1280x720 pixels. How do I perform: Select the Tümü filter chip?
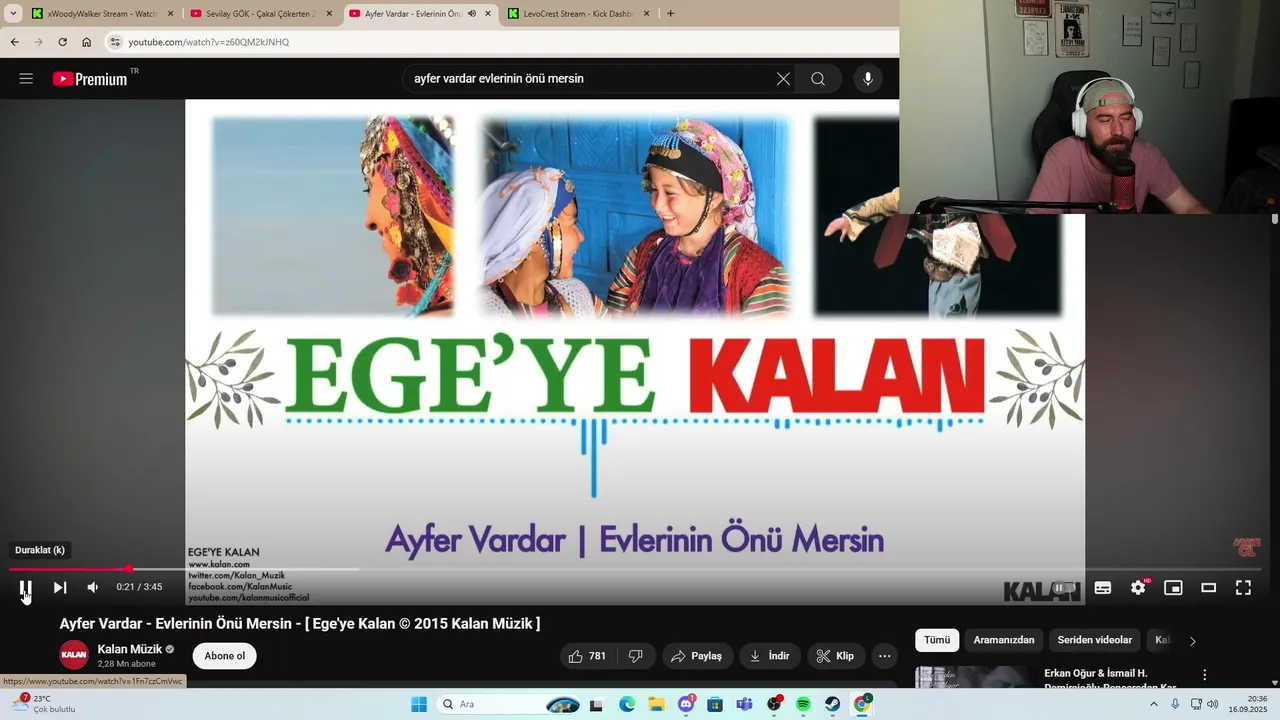click(x=937, y=640)
